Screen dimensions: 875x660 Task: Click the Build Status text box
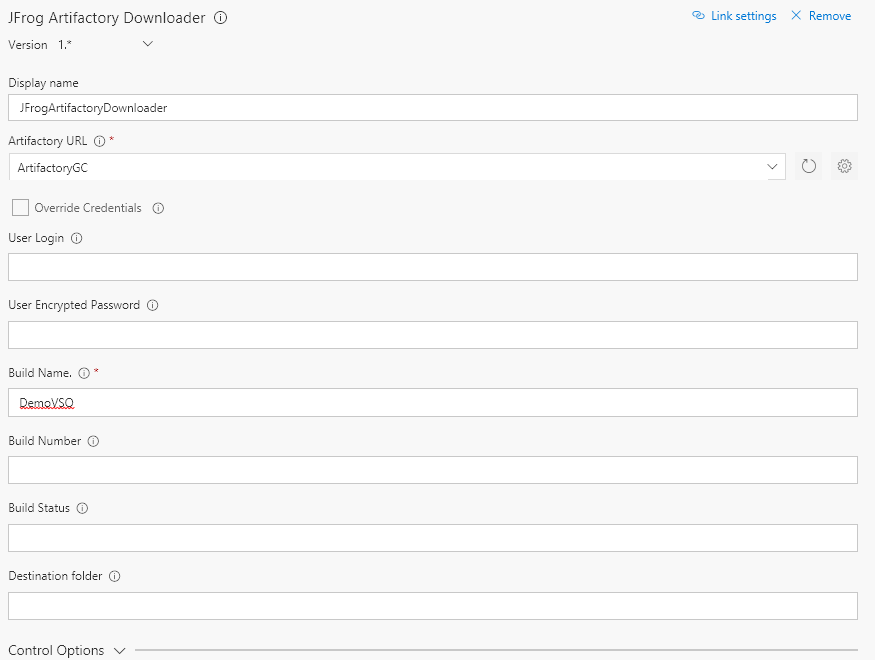(432, 538)
